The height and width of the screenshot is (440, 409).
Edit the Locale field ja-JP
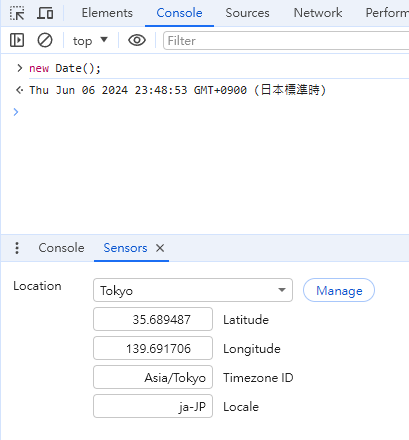[153, 406]
